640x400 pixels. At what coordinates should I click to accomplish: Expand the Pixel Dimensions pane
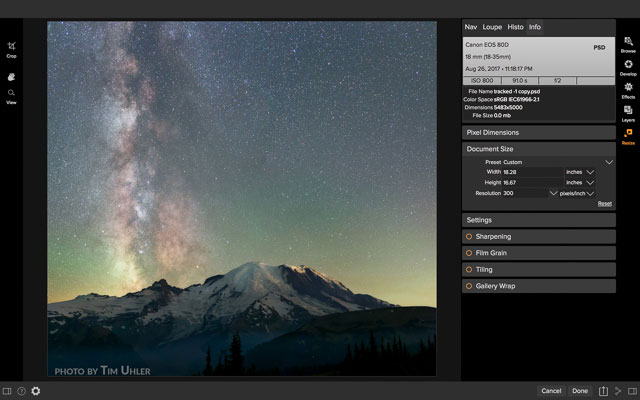point(538,133)
